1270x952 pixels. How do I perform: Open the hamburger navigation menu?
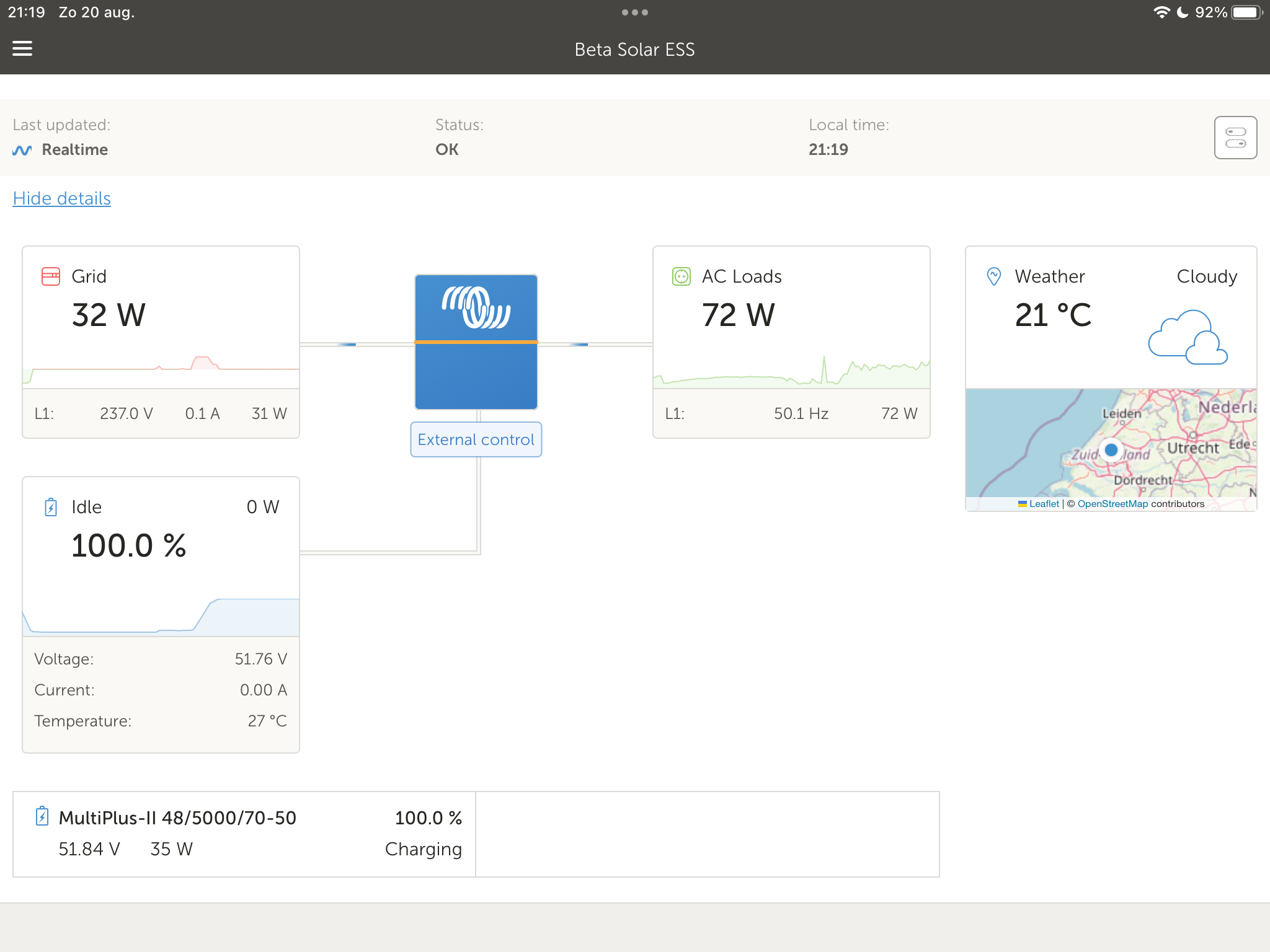22,48
